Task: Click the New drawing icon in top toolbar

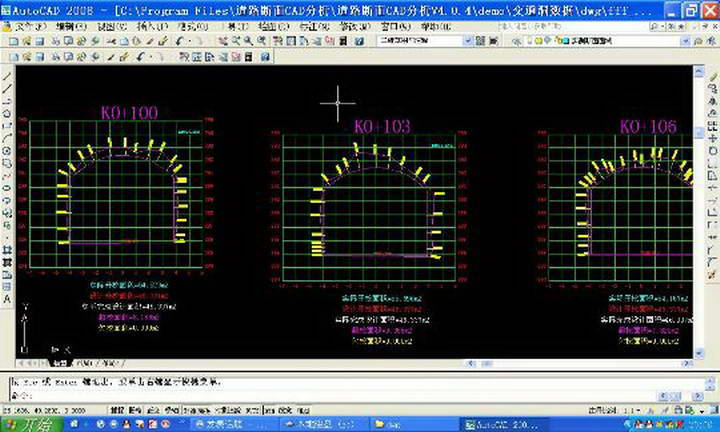Action: tap(13, 41)
